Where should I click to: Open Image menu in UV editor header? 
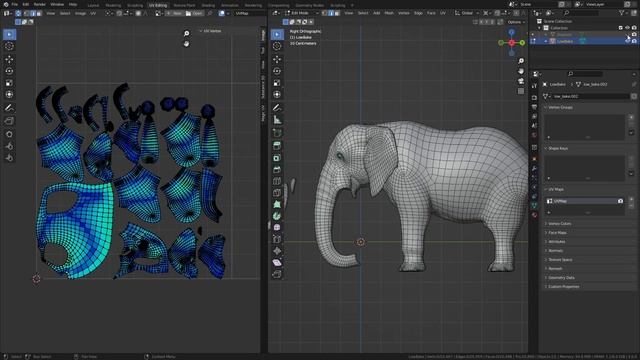80,13
